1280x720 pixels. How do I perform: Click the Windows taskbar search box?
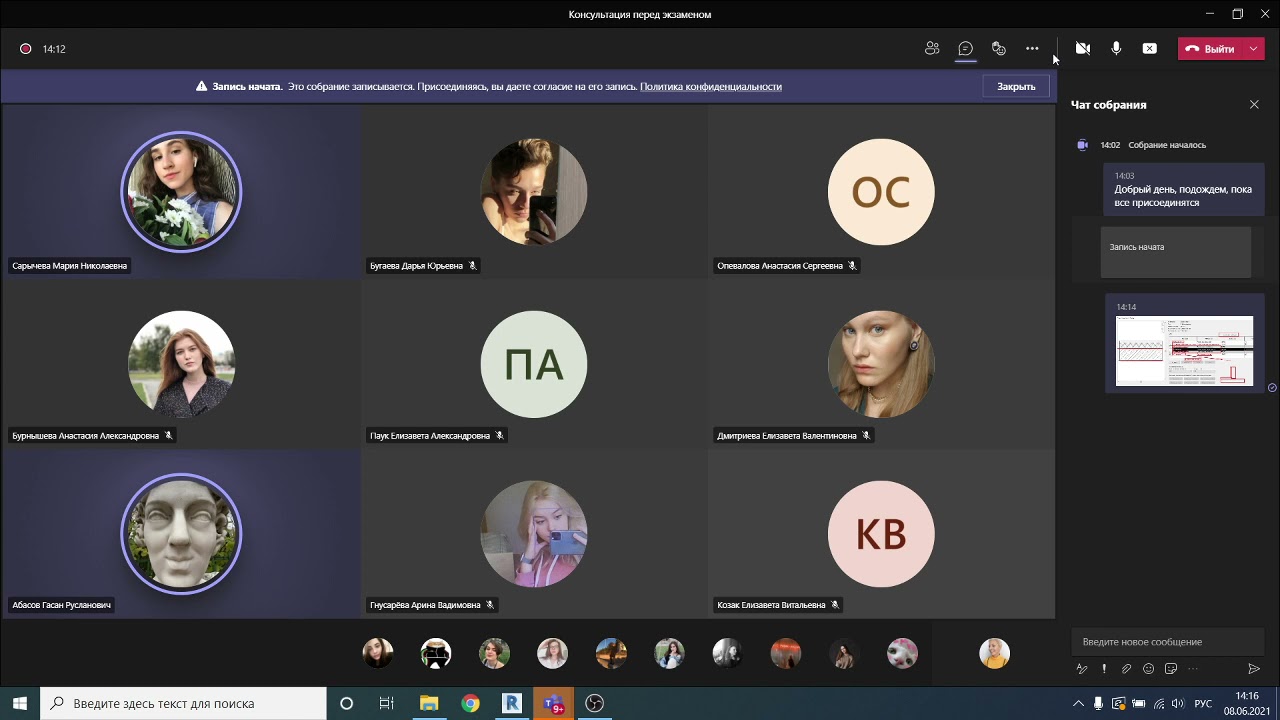coord(183,703)
